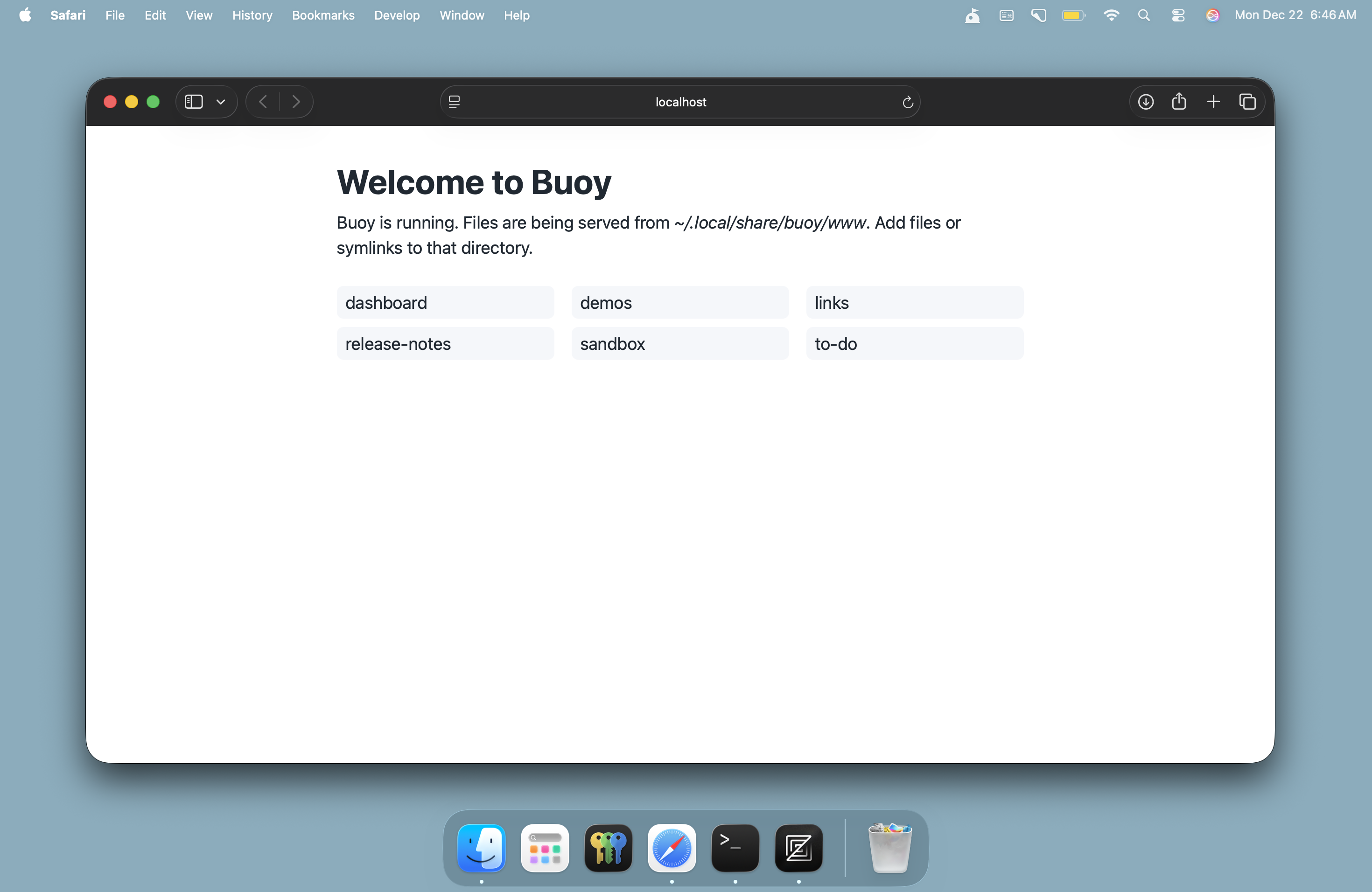Show the Safari downloads list
Image resolution: width=1372 pixels, height=892 pixels.
click(x=1146, y=102)
